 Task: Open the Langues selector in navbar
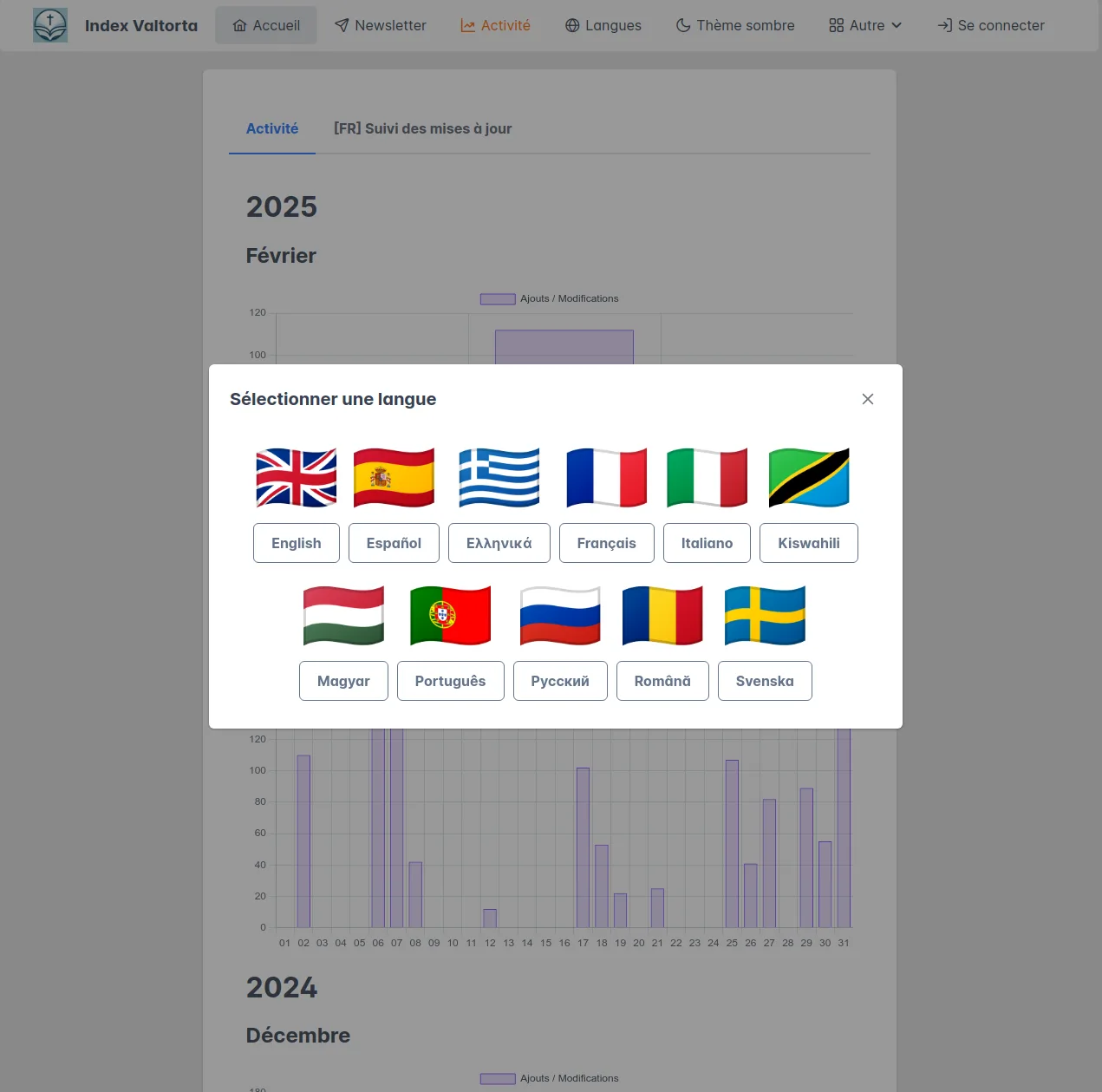point(603,25)
